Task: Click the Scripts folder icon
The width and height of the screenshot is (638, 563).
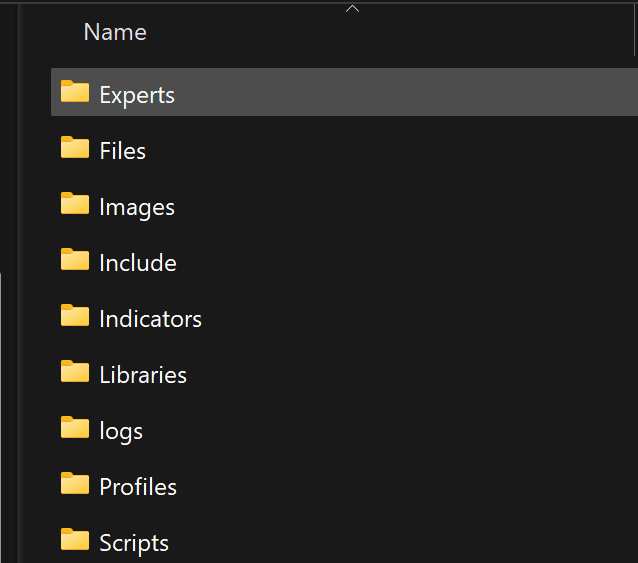Action: pos(75,539)
